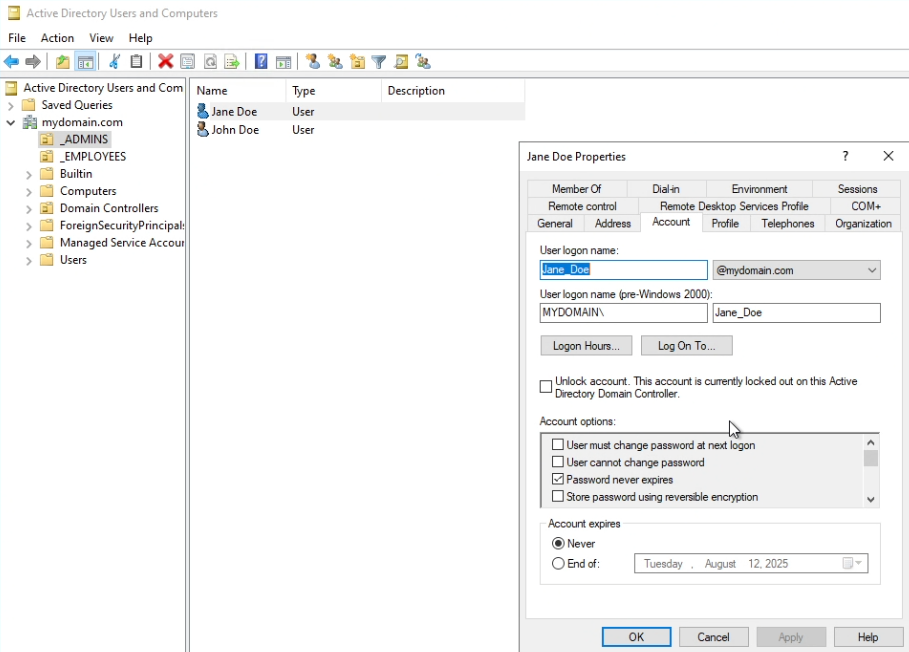Open the View menu
Viewport: 909px width, 652px height.
tap(101, 38)
